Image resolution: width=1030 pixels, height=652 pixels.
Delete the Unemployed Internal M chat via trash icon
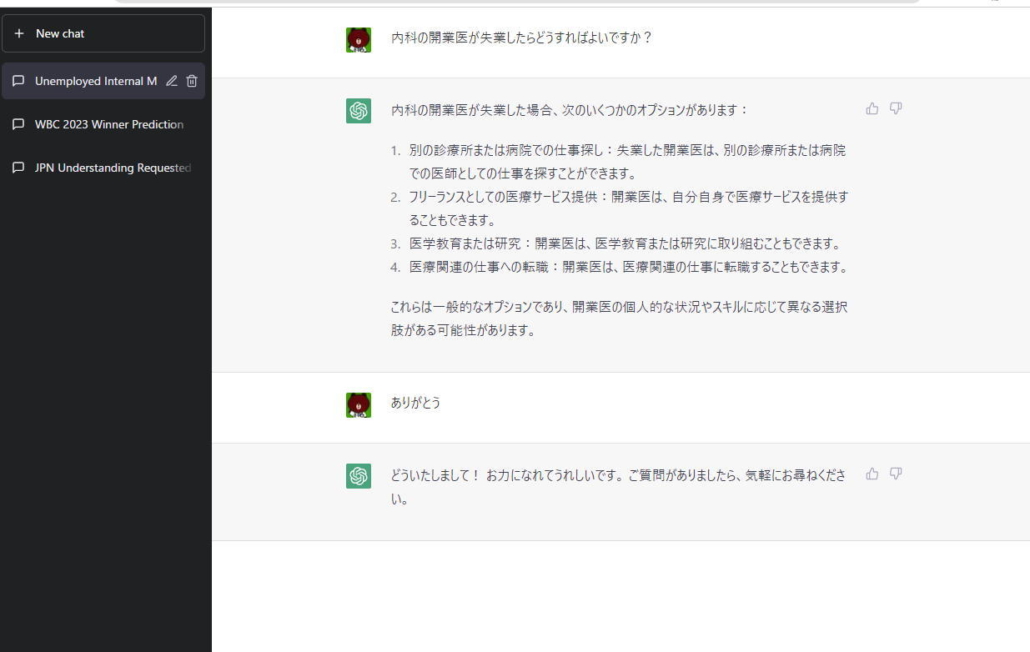coord(192,81)
